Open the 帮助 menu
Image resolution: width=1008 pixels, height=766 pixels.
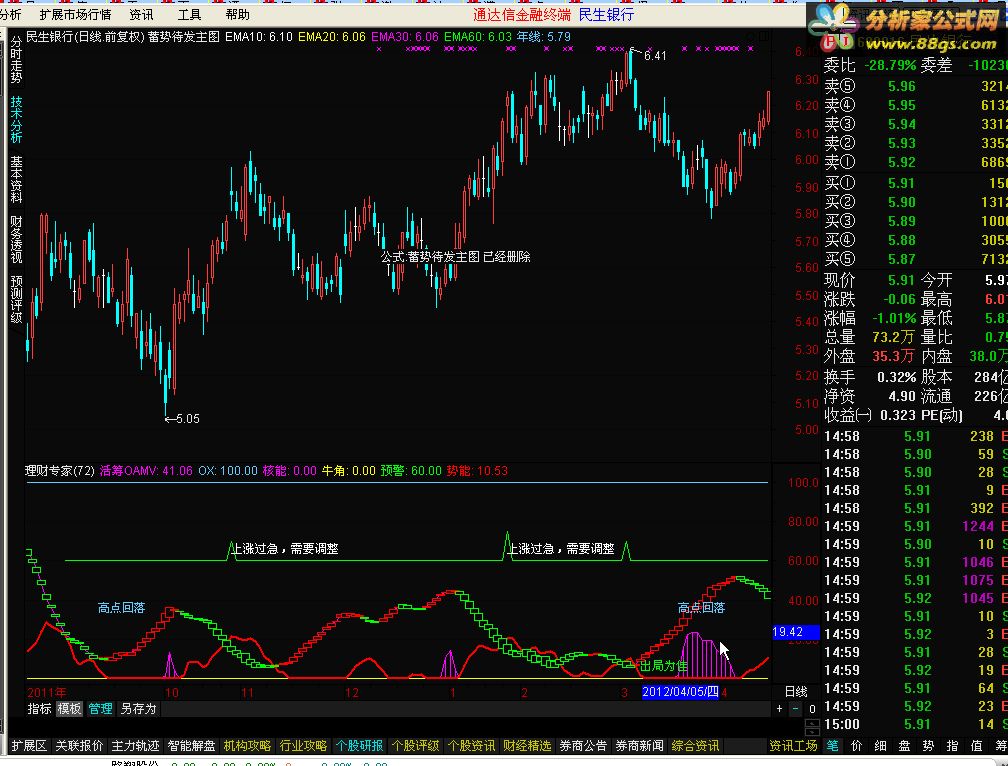(x=238, y=14)
